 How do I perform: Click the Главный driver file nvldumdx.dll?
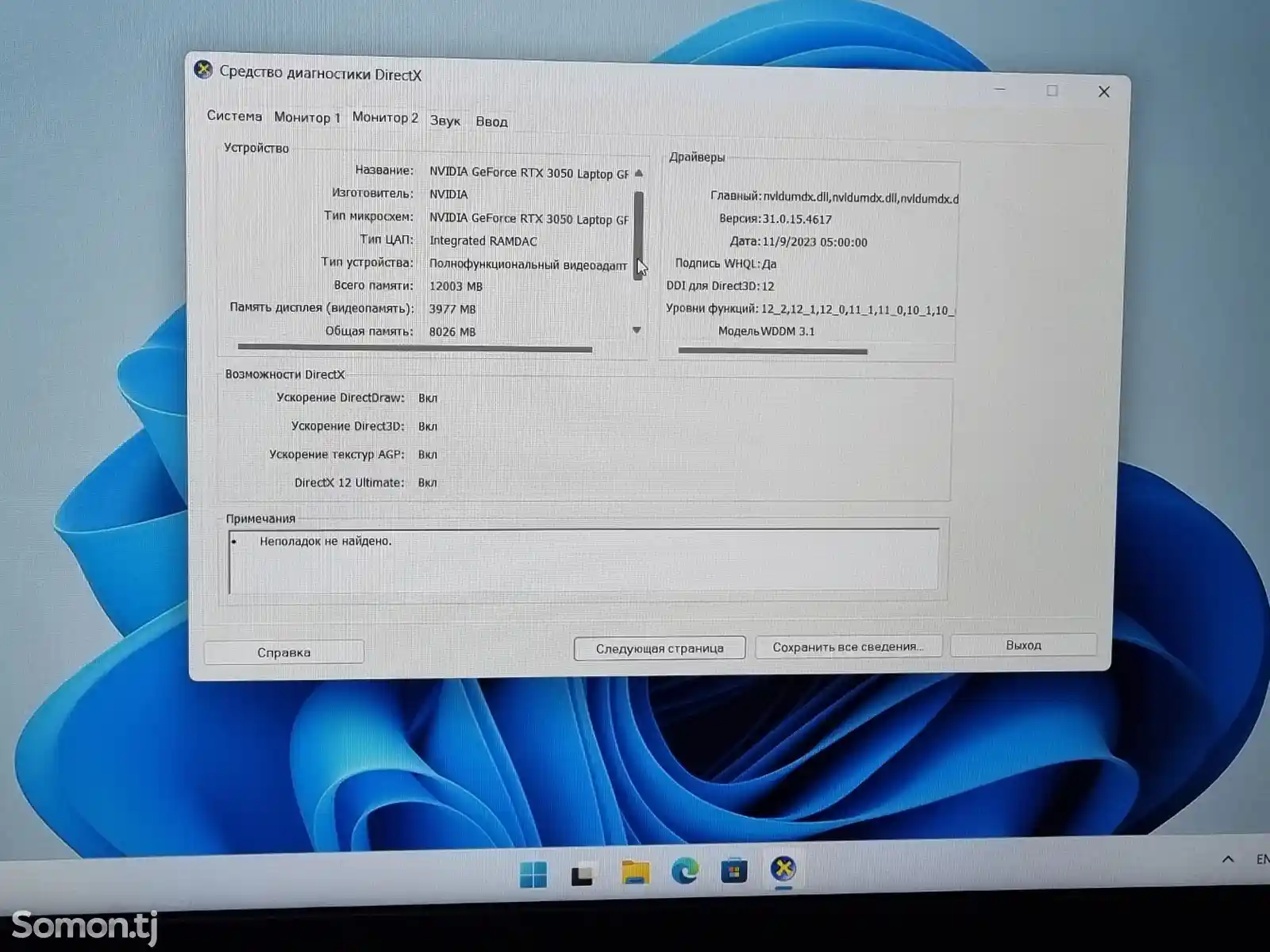tap(860, 198)
